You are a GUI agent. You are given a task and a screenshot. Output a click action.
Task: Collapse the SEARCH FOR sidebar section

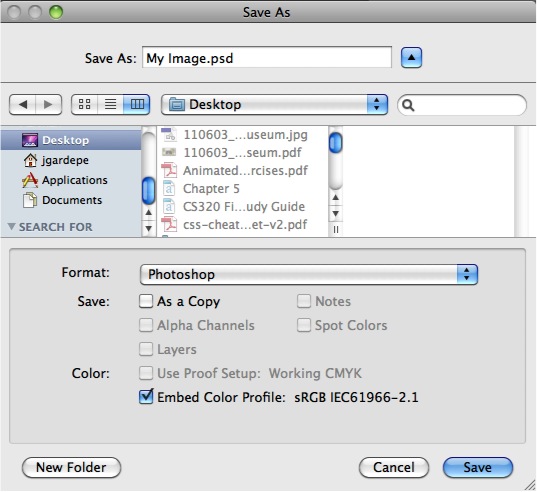point(11,226)
